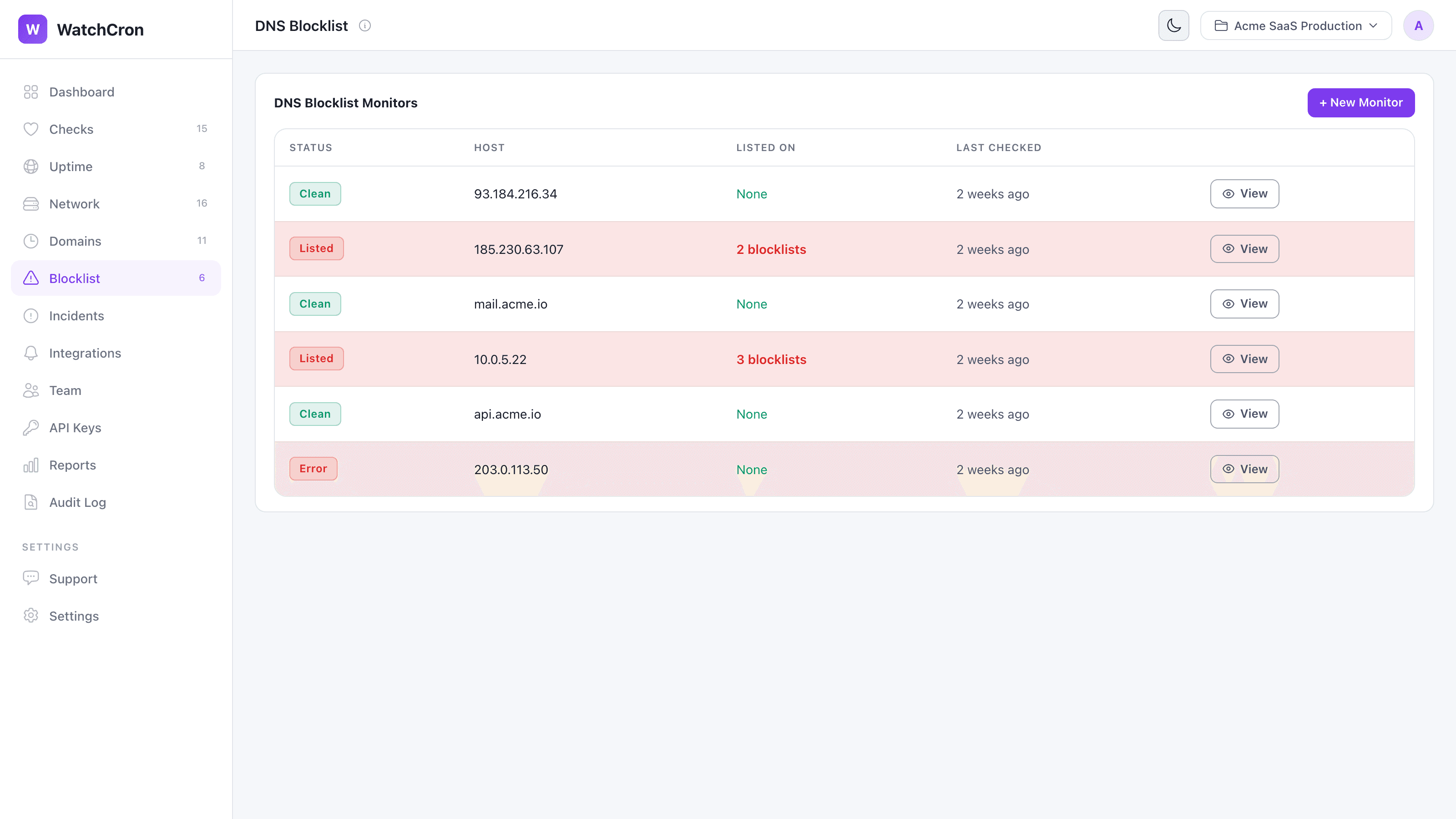Select the Audit Log document icon

coord(30,502)
